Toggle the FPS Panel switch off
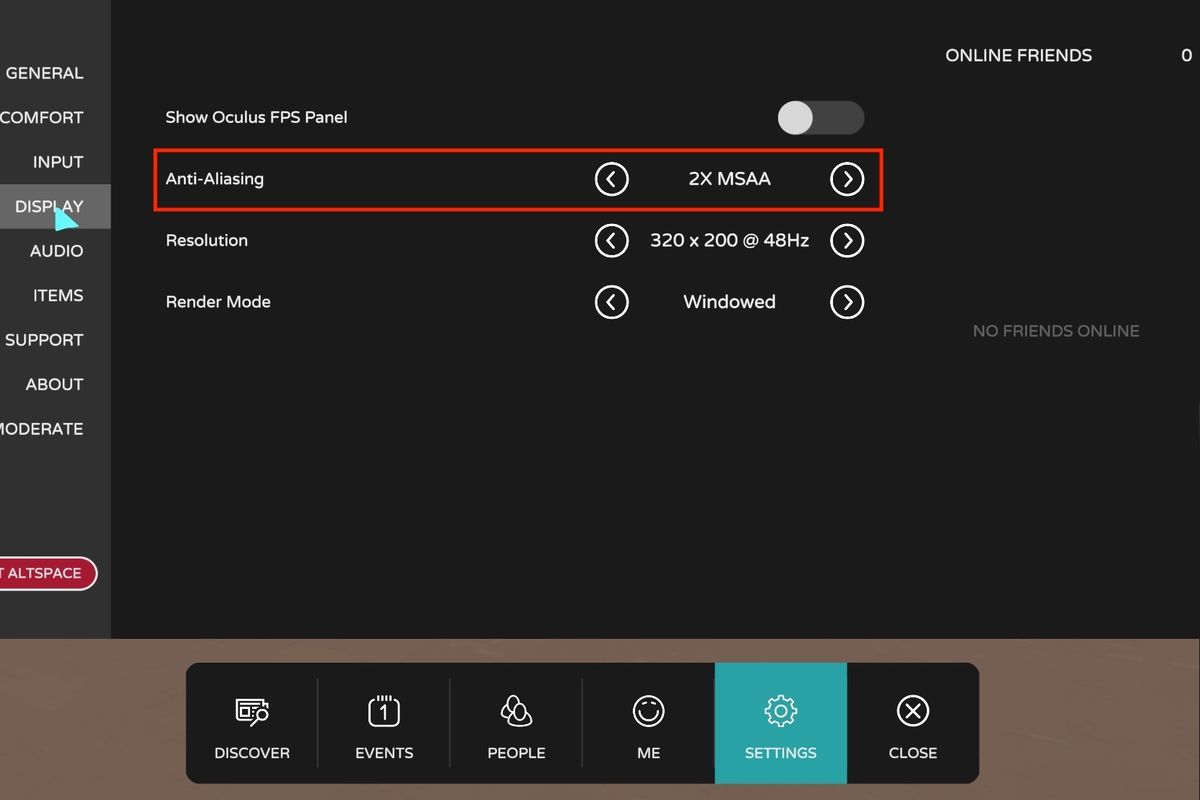Screen dimensions: 1200x800 coord(820,118)
